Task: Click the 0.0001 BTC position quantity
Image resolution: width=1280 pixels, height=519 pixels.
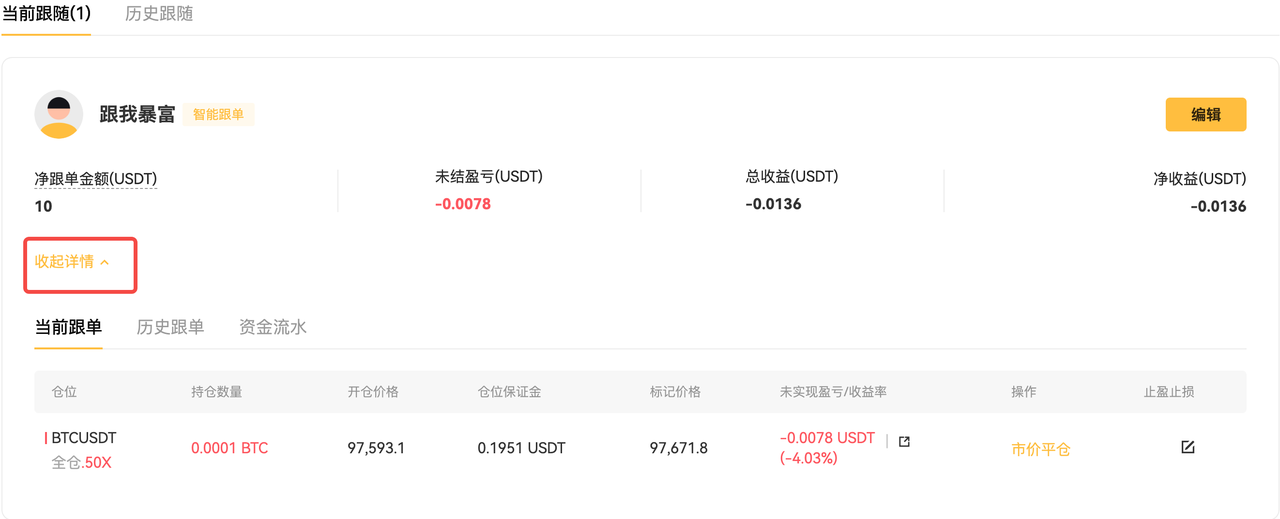Action: click(x=229, y=448)
